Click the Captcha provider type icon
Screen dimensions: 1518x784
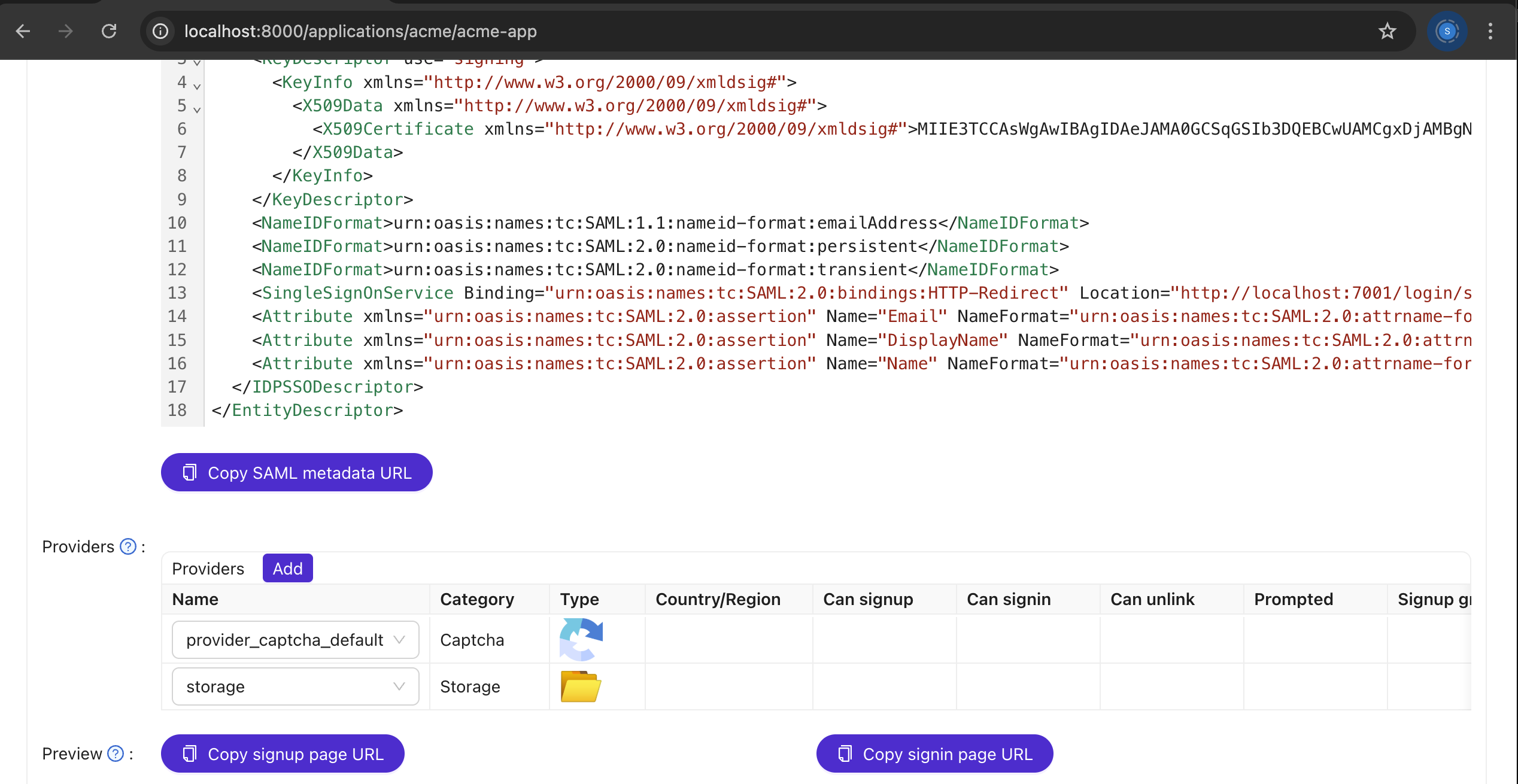(x=581, y=639)
